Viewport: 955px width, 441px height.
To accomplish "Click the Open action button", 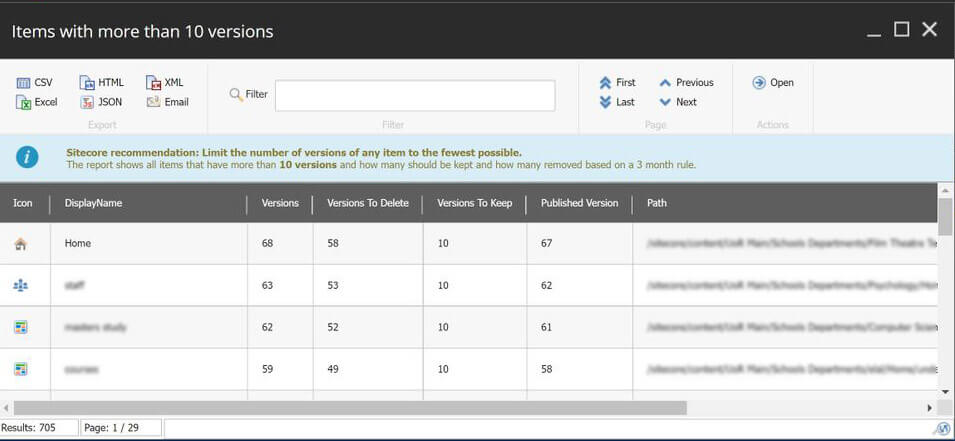I will click(x=773, y=83).
